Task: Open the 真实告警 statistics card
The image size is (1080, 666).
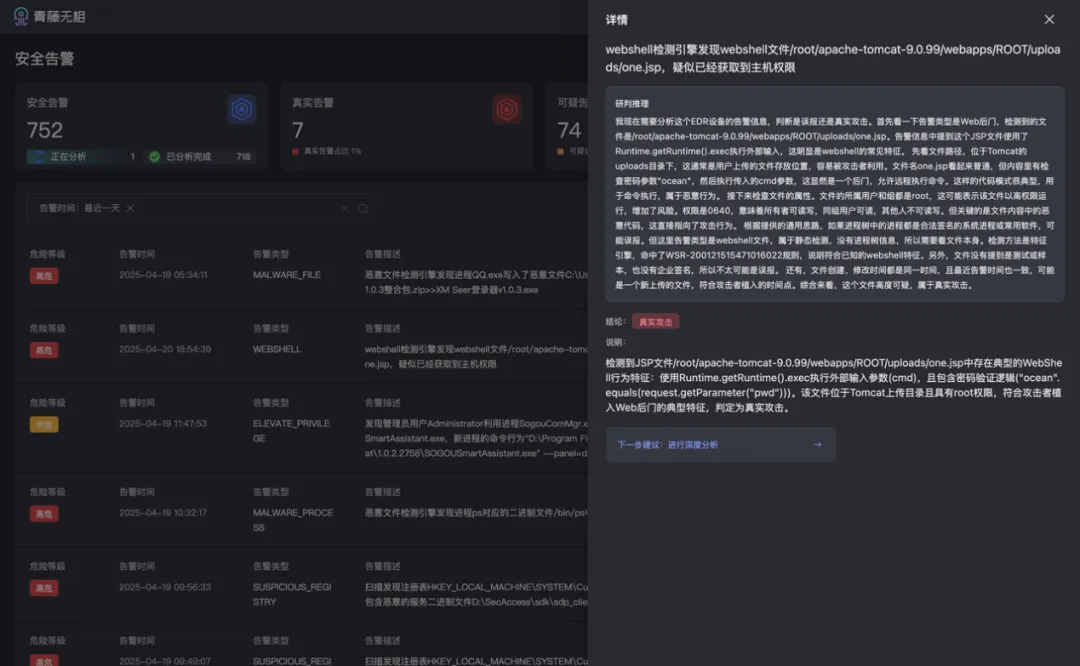Action: click(x=406, y=126)
